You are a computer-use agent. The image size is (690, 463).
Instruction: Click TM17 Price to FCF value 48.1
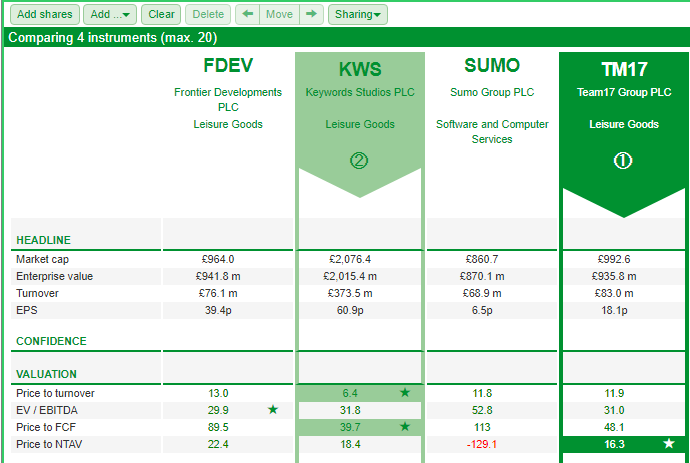614,427
